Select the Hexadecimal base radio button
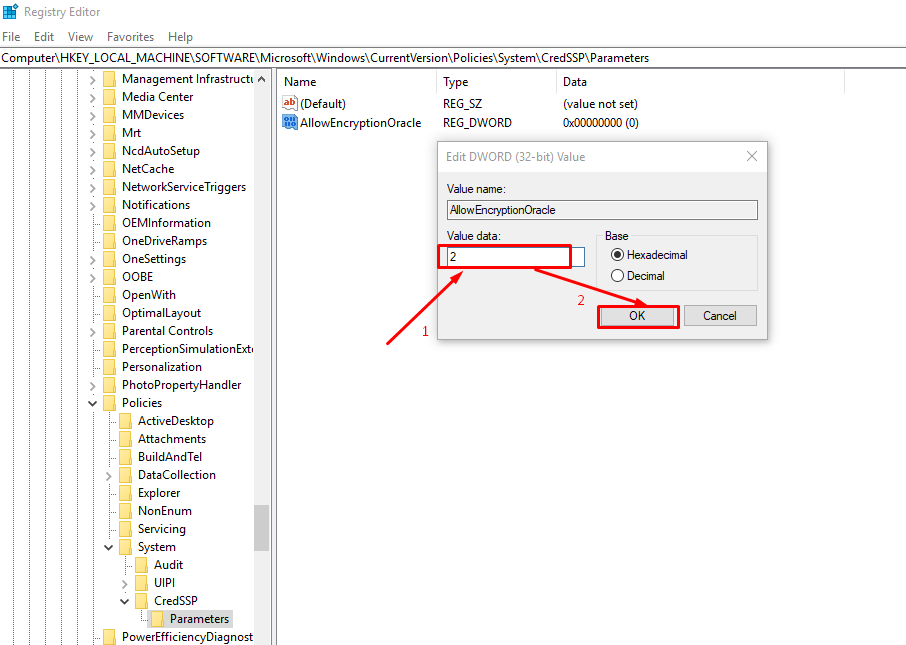906x645 pixels. click(x=617, y=255)
